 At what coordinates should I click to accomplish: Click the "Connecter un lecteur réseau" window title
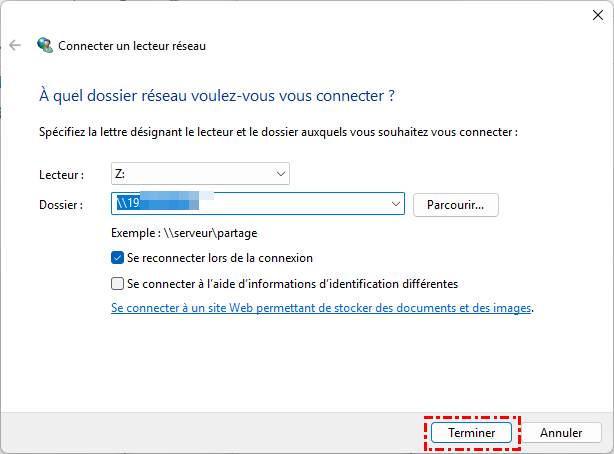(133, 45)
